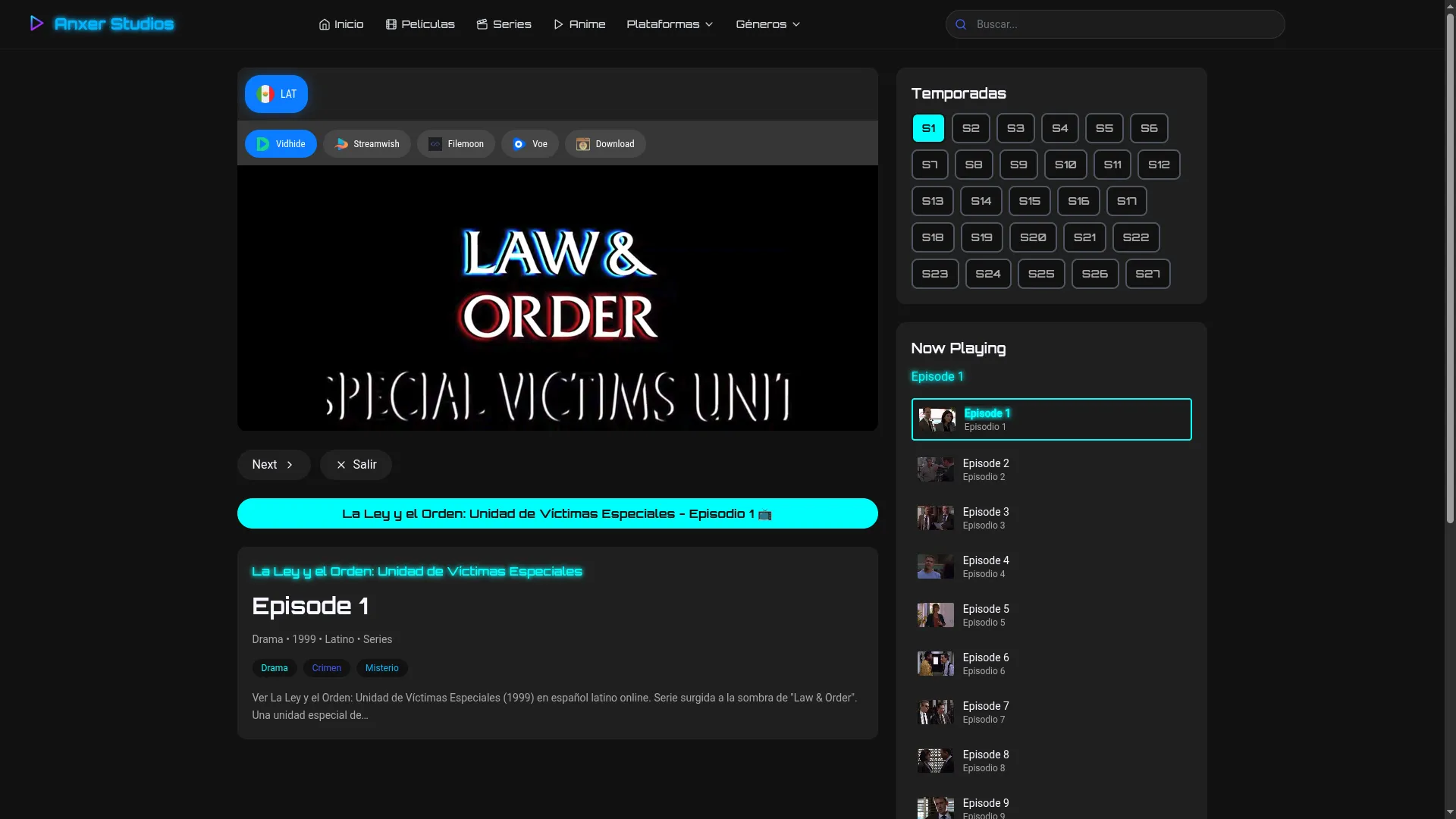Image resolution: width=1456 pixels, height=819 pixels.
Task: Click the Misterio genre tag
Action: (x=382, y=668)
